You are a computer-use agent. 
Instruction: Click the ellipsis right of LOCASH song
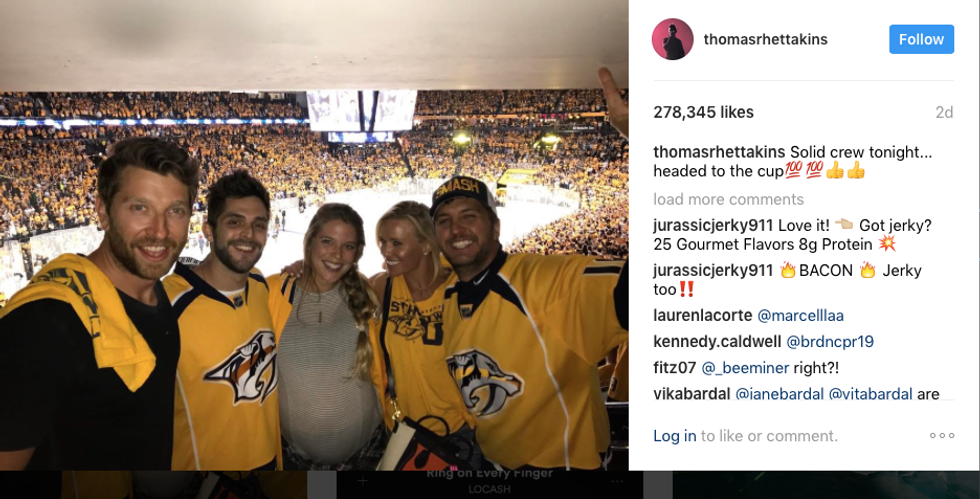click(617, 481)
